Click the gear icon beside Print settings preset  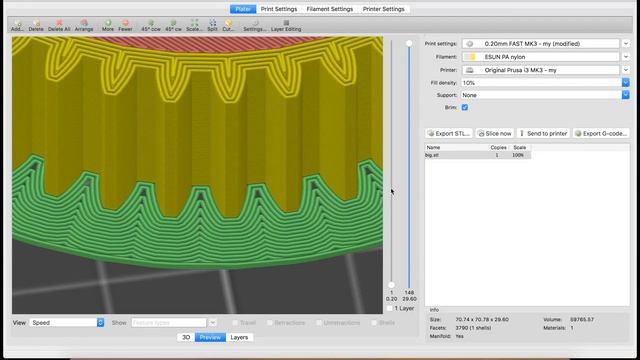(470, 44)
